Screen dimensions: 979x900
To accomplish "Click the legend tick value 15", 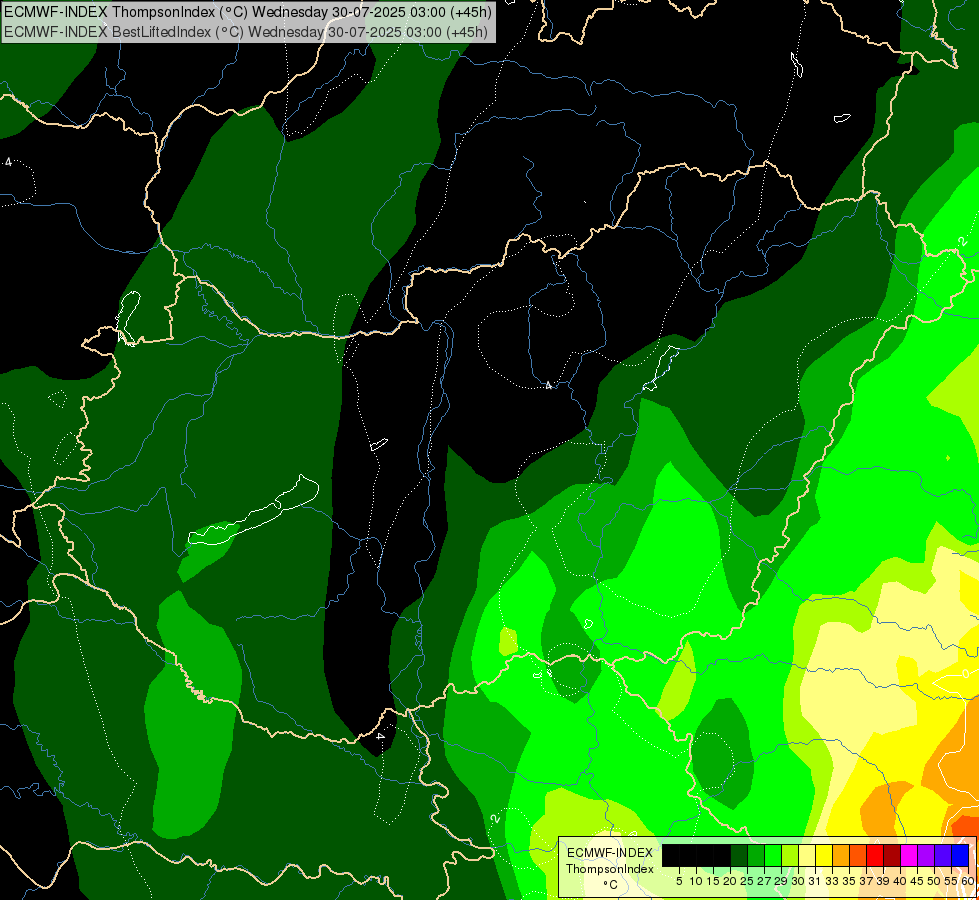I will tap(713, 881).
